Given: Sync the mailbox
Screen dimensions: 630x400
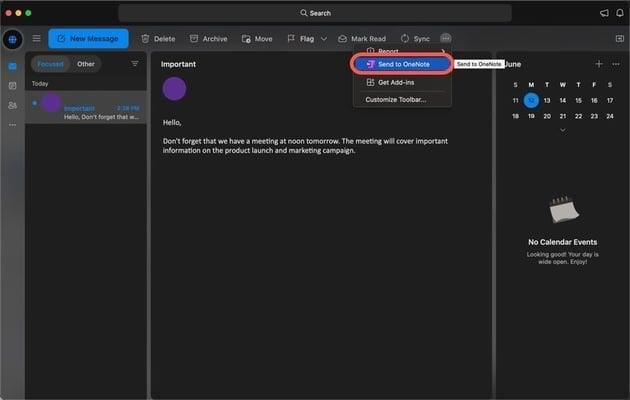Looking at the screenshot, I should pos(415,39).
